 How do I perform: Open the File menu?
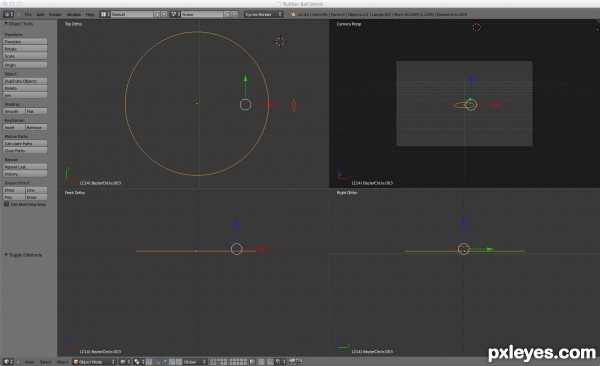[28, 15]
